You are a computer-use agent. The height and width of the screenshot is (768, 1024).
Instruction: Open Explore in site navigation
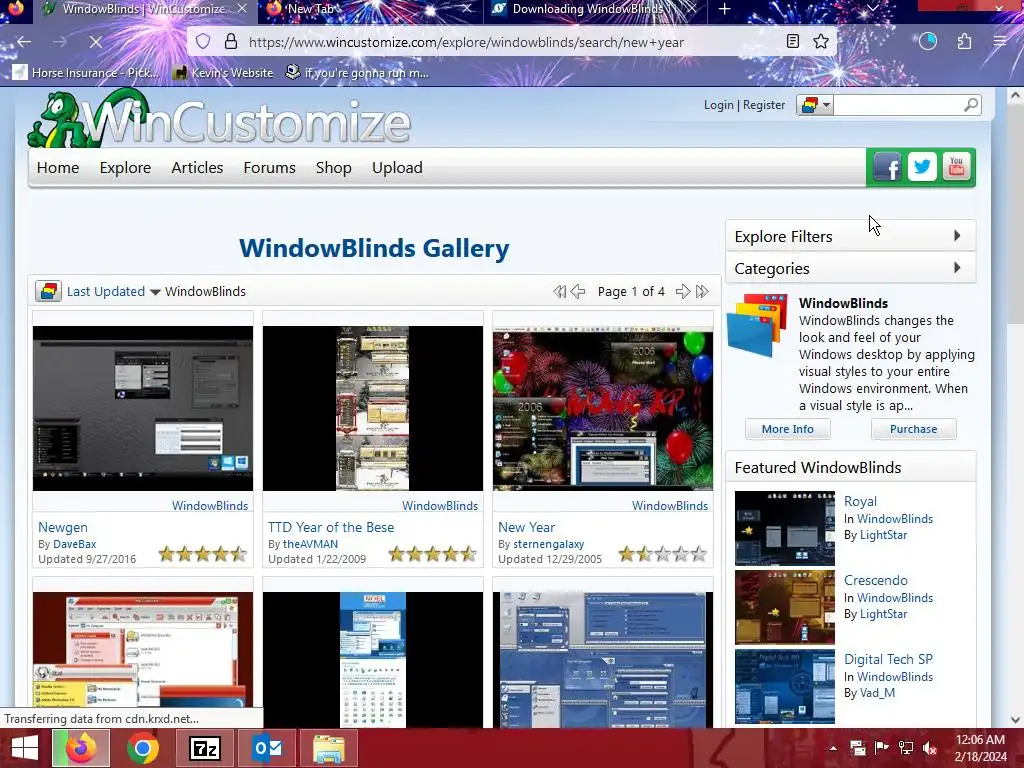click(x=125, y=168)
